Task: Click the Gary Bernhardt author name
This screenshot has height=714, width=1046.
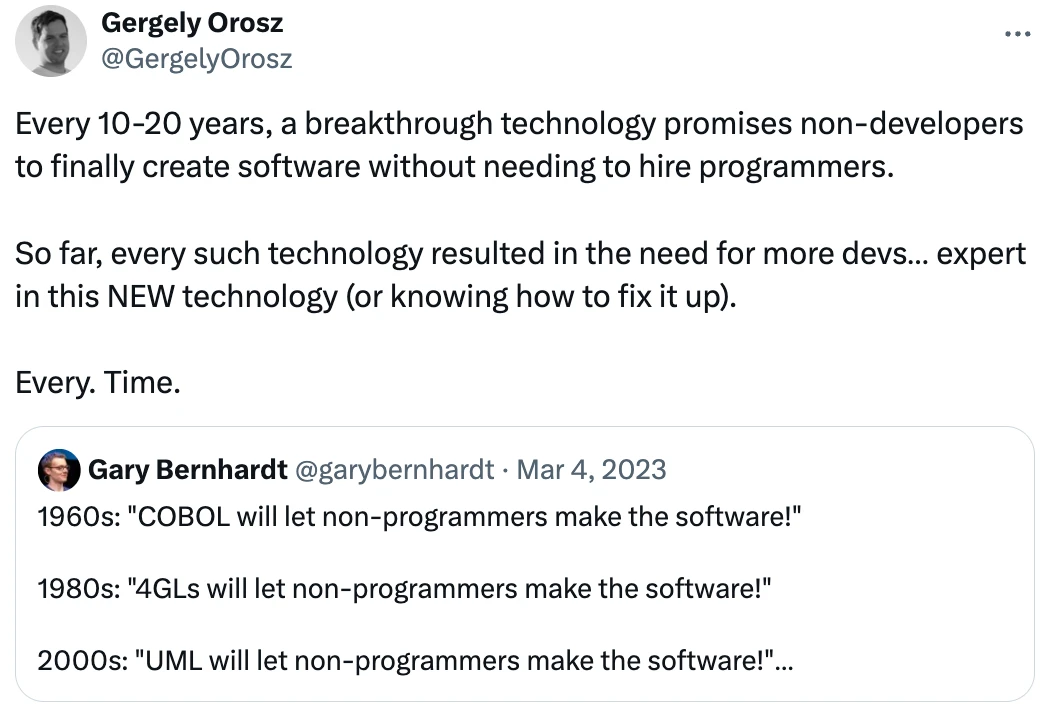Action: click(187, 470)
